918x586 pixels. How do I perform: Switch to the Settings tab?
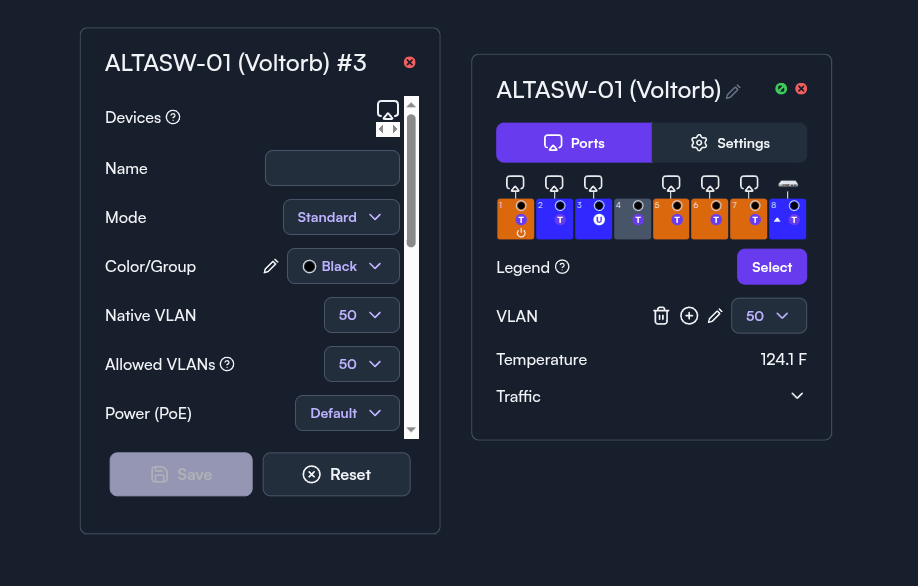(729, 143)
